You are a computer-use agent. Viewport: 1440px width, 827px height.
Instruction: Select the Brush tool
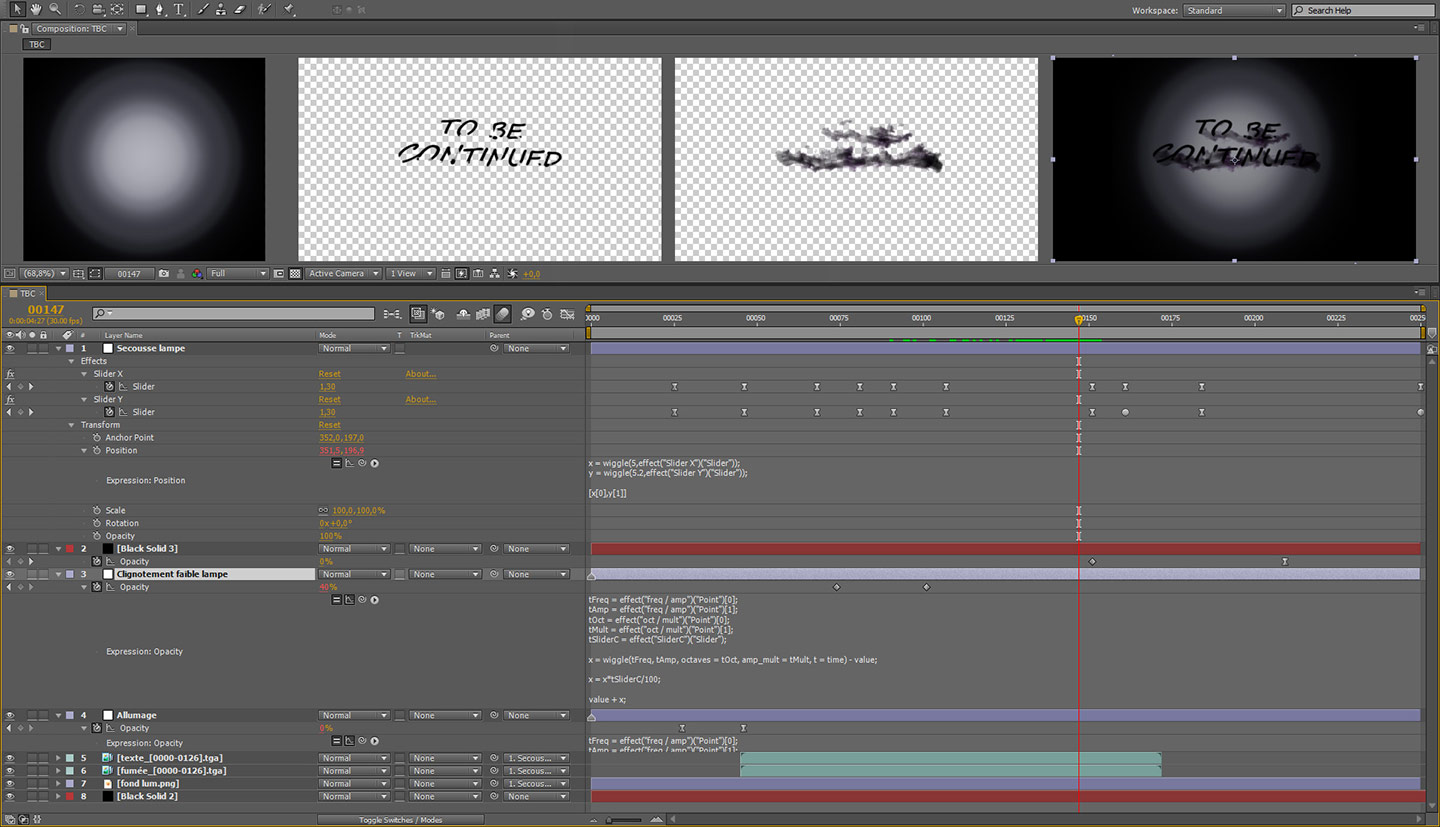pos(204,9)
